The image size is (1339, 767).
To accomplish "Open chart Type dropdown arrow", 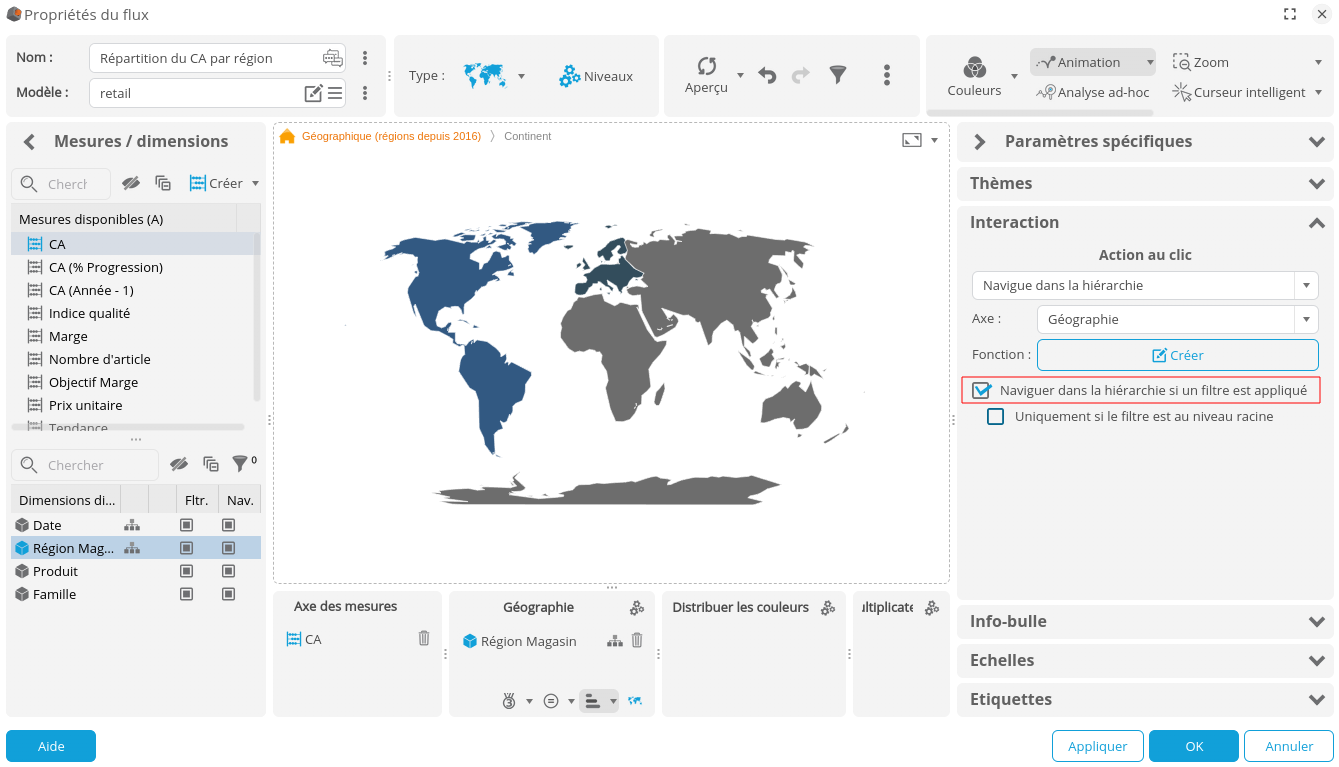I will coord(521,76).
